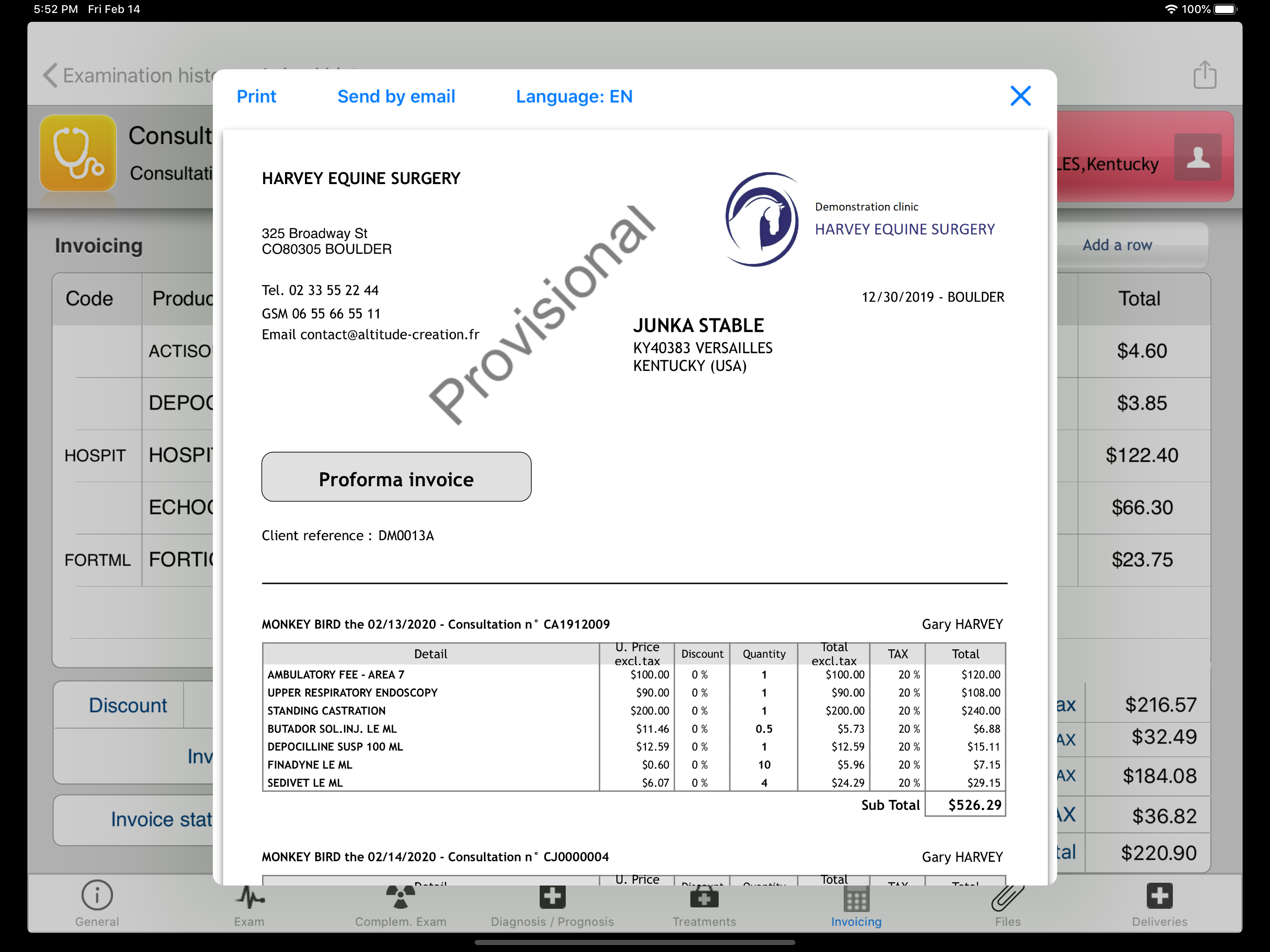This screenshot has height=952, width=1270.
Task: Close the invoice preview dialog
Action: [1020, 96]
